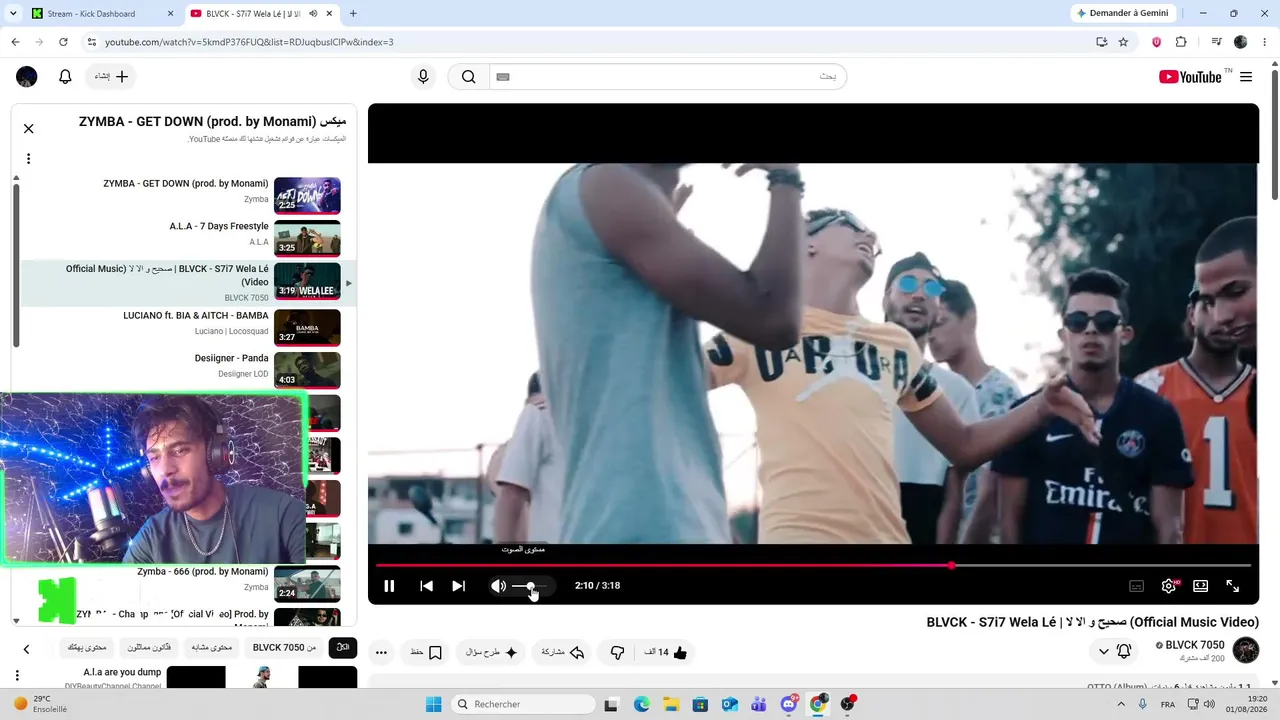Go back to the previous page

[15, 42]
